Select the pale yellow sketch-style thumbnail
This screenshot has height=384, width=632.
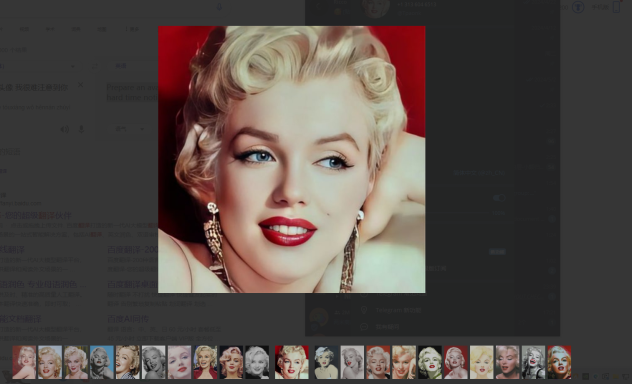tap(481, 362)
